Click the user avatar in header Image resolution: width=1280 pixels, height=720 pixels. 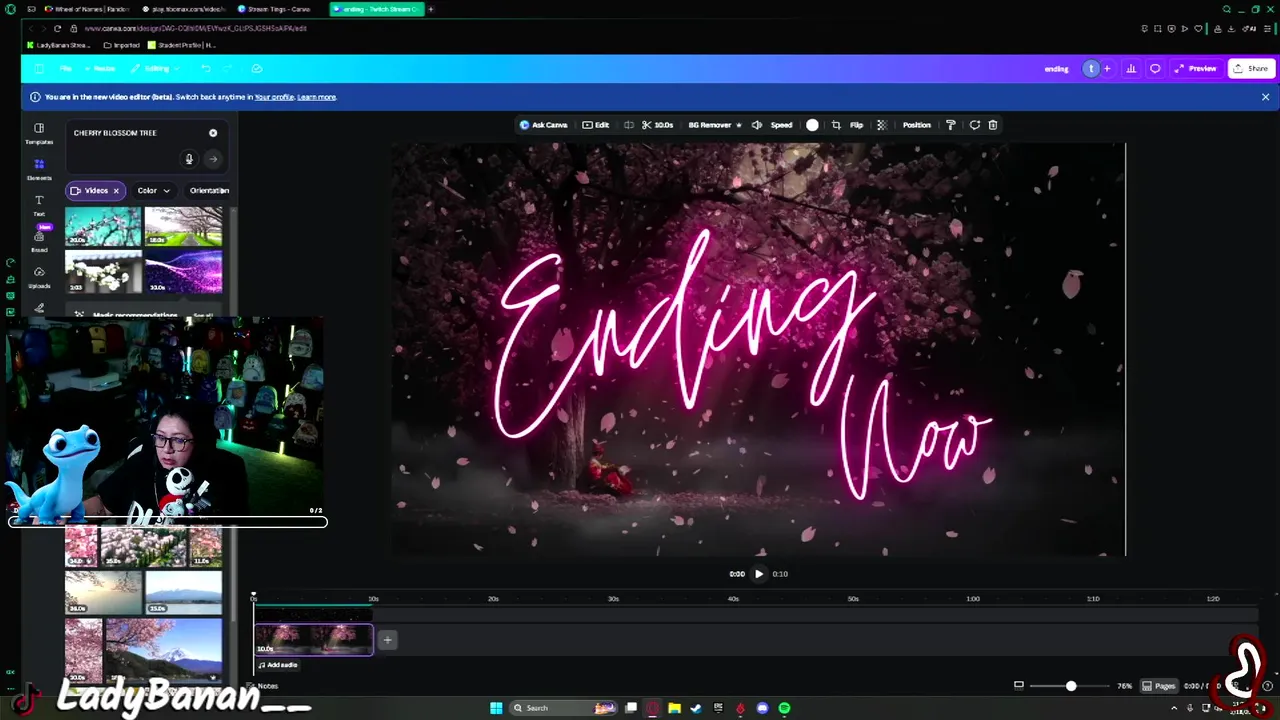(1091, 69)
